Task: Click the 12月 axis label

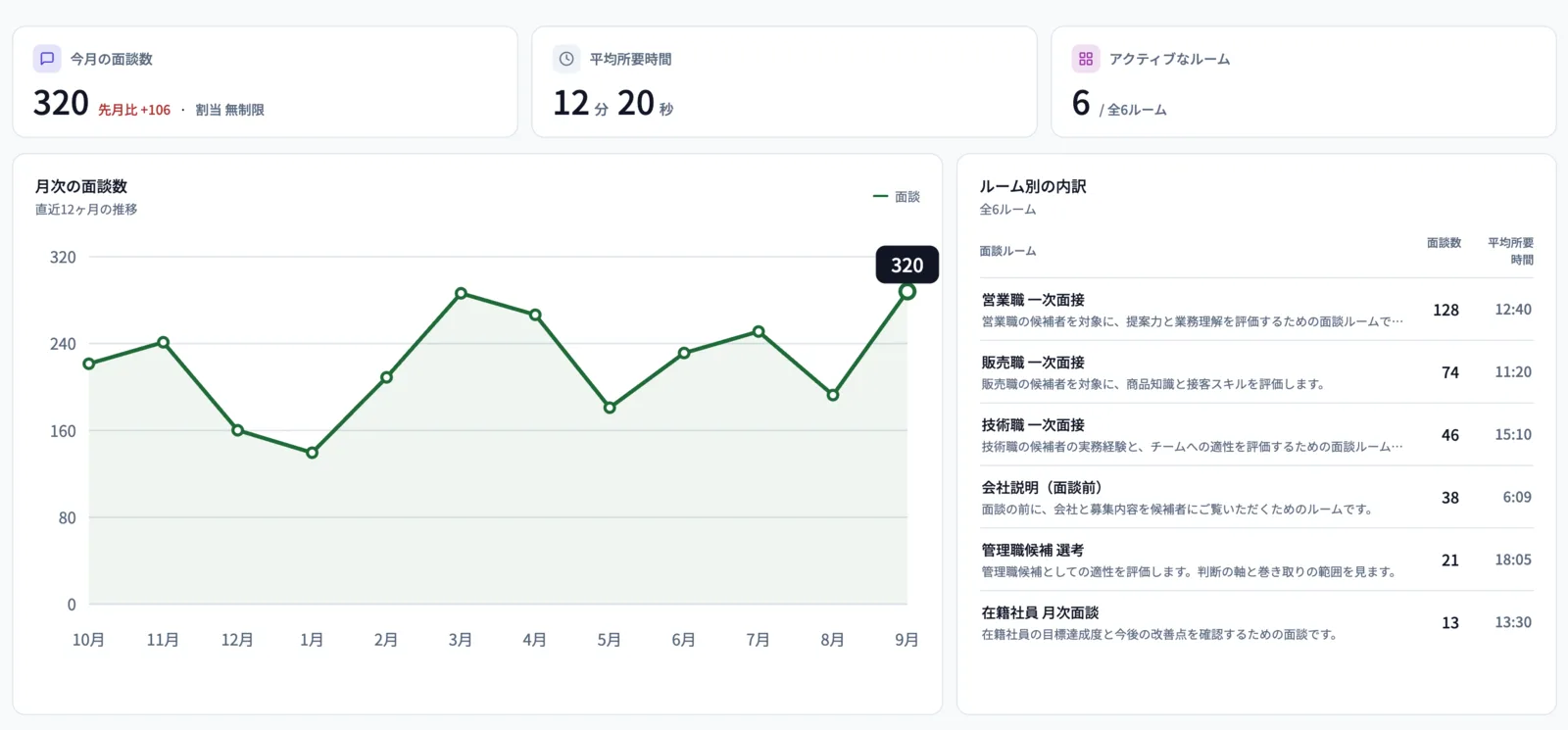Action: 237,640
